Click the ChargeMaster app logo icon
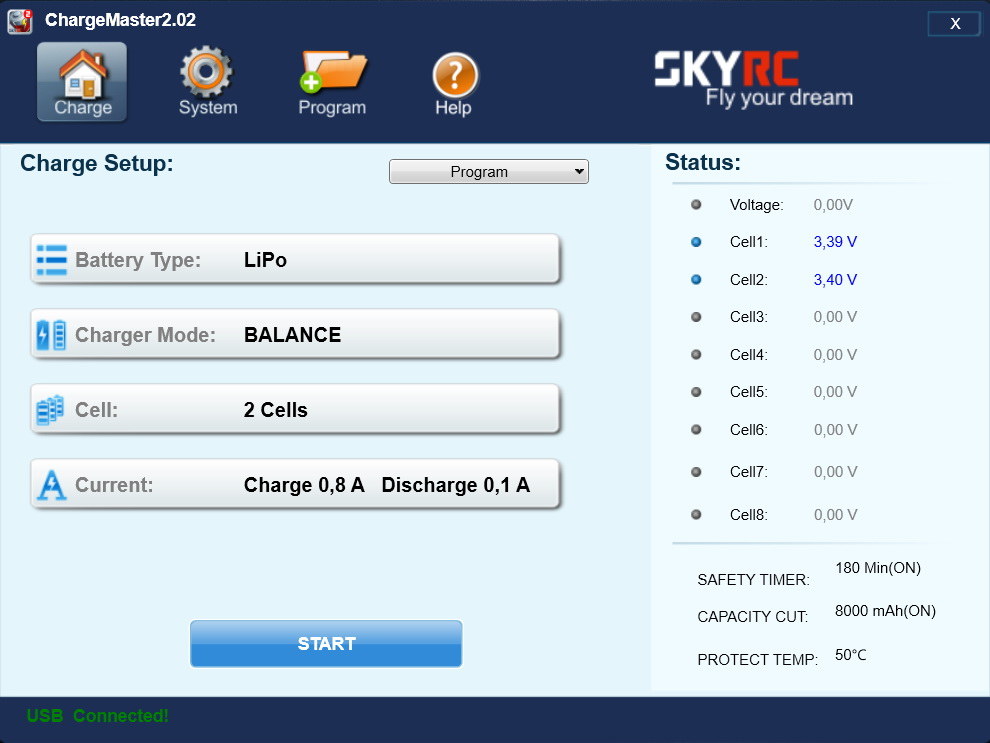990x743 pixels. 20,20
